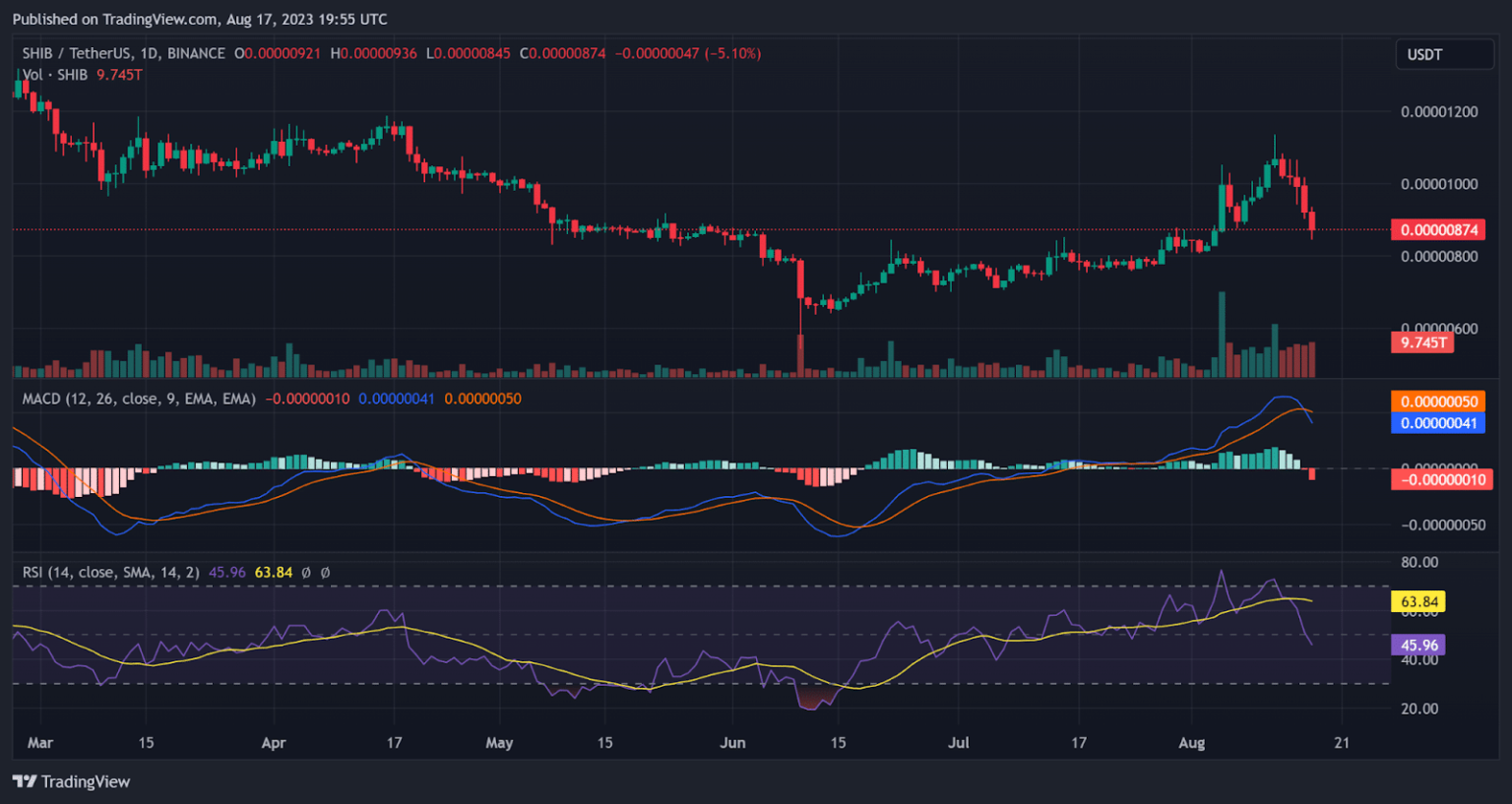Screen dimensions: 1512x804
Task: Open the USDT currency selector
Action: click(x=1443, y=55)
